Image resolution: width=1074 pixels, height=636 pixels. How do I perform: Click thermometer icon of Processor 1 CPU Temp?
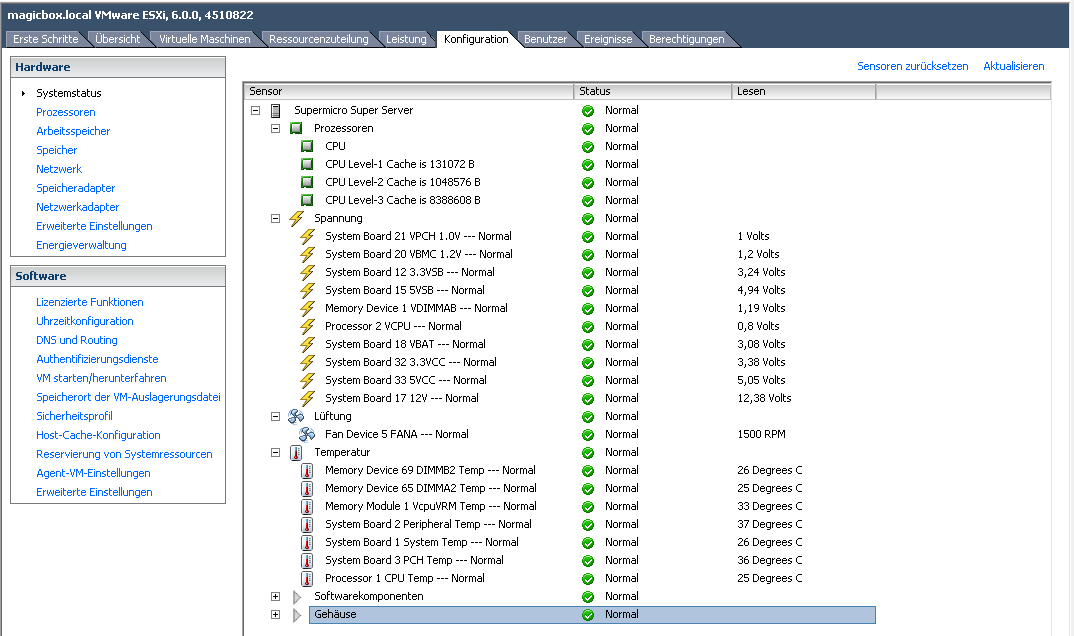[x=307, y=578]
